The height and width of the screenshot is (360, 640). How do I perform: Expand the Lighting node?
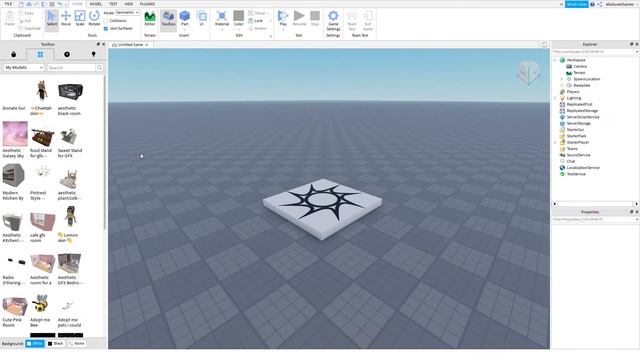(x=555, y=98)
